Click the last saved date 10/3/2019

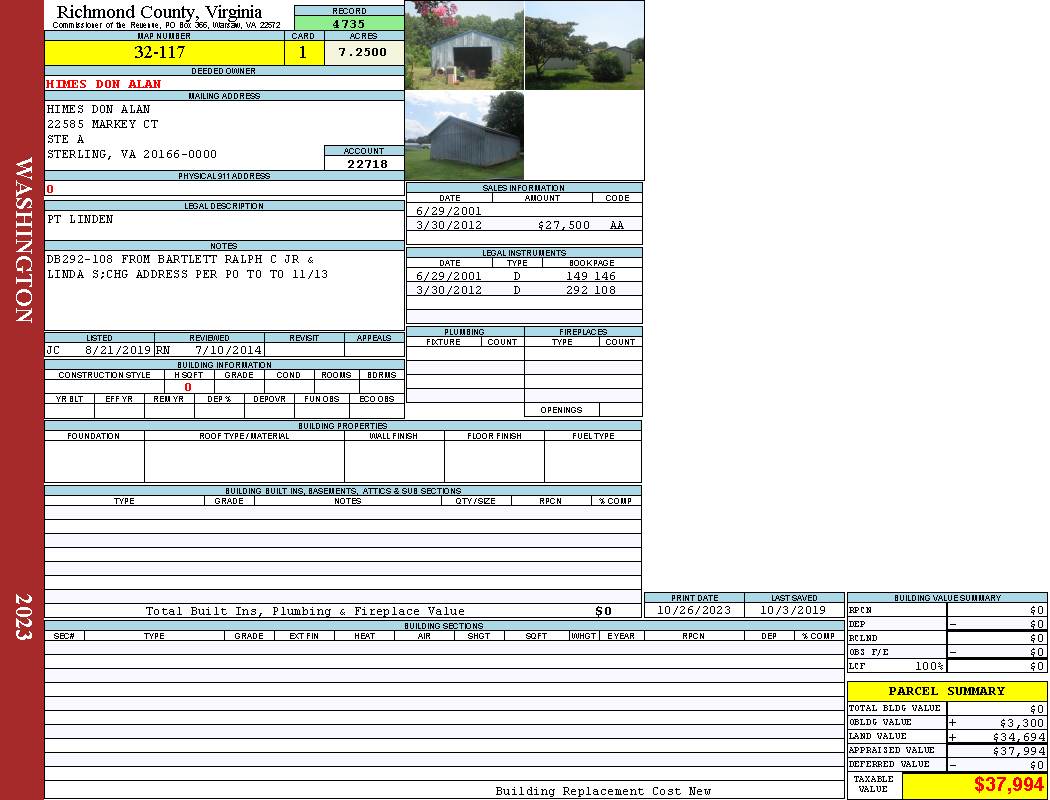[x=793, y=610]
